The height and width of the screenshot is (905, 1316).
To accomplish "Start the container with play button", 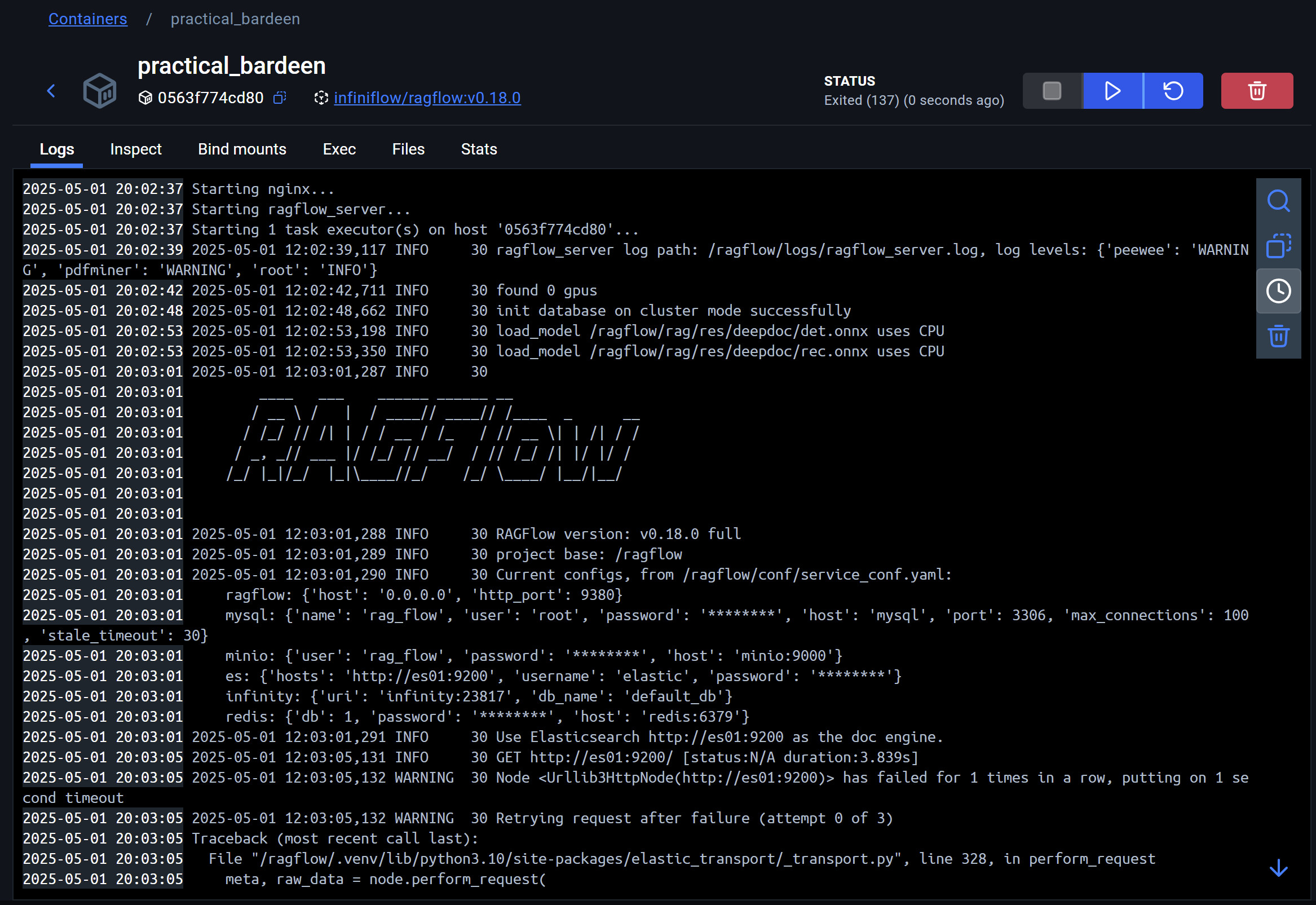I will coord(1112,91).
